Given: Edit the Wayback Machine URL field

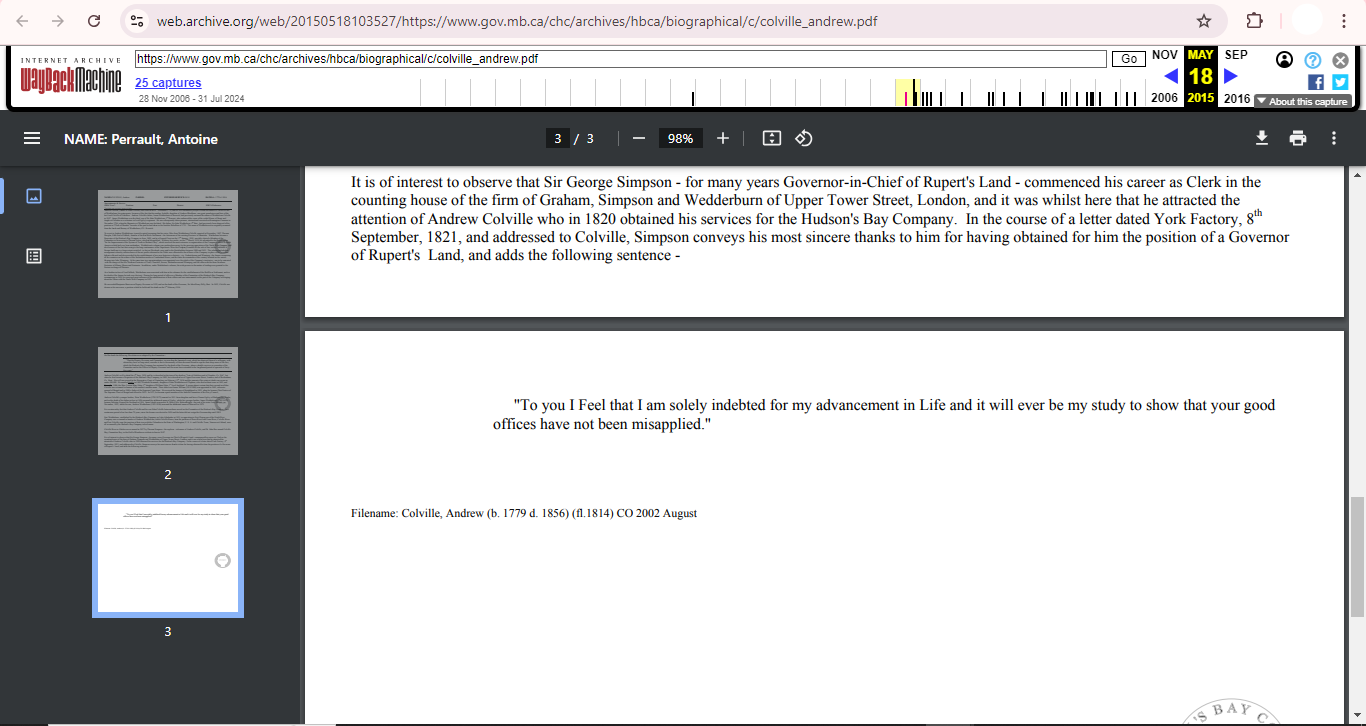Looking at the screenshot, I should (x=620, y=59).
